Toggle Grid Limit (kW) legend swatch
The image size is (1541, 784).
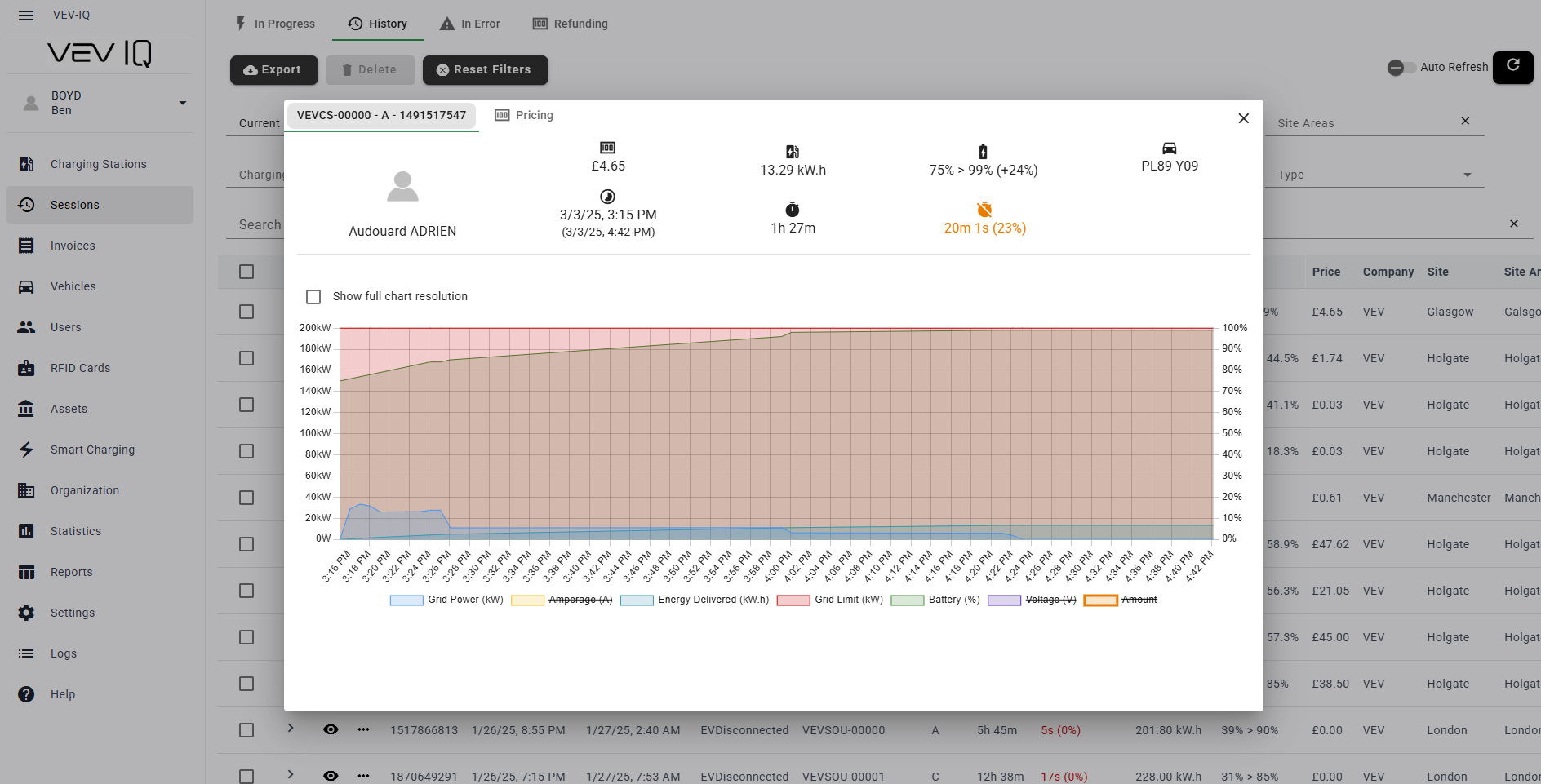click(x=793, y=600)
